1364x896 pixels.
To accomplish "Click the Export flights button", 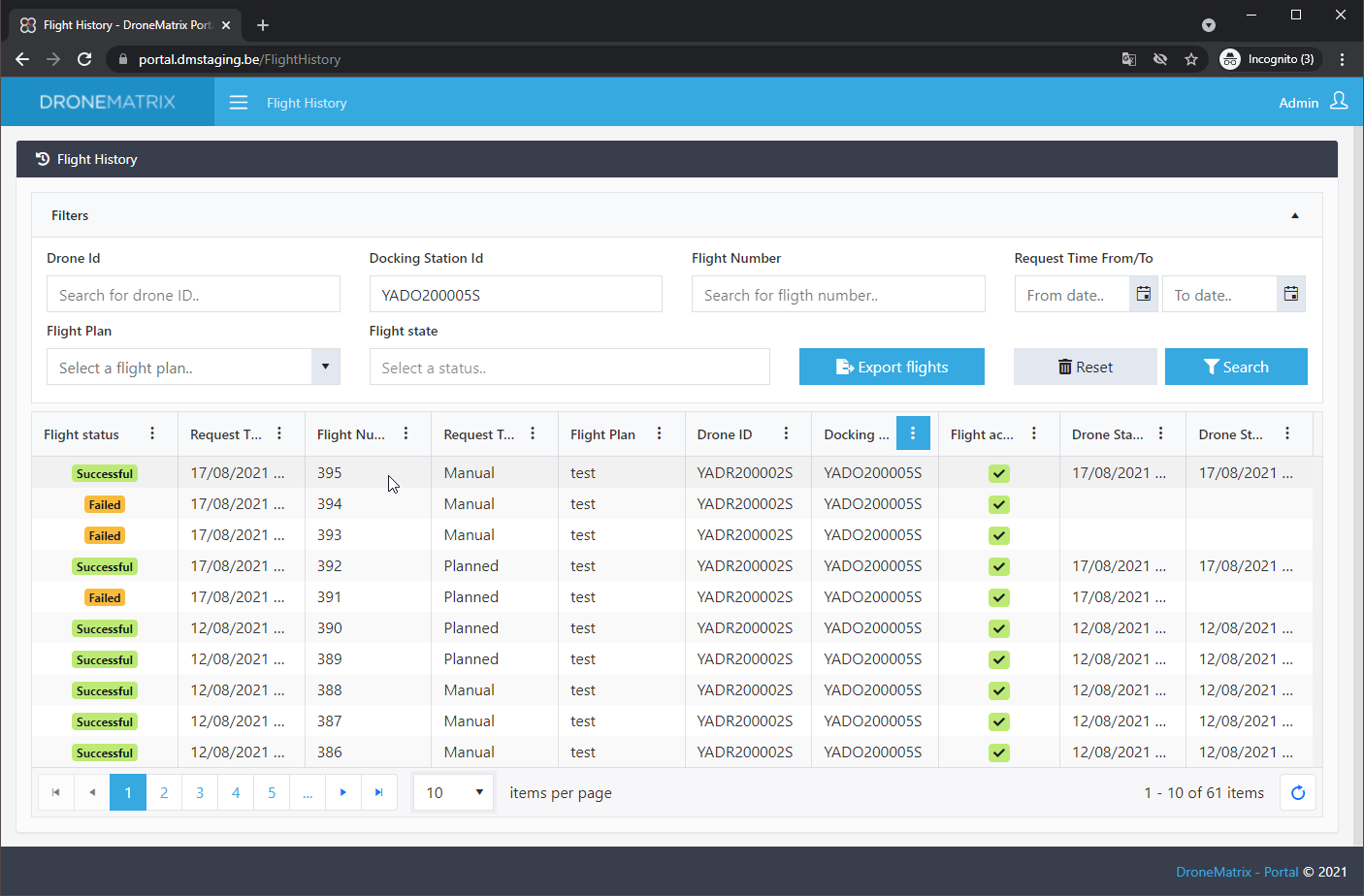I will [892, 367].
